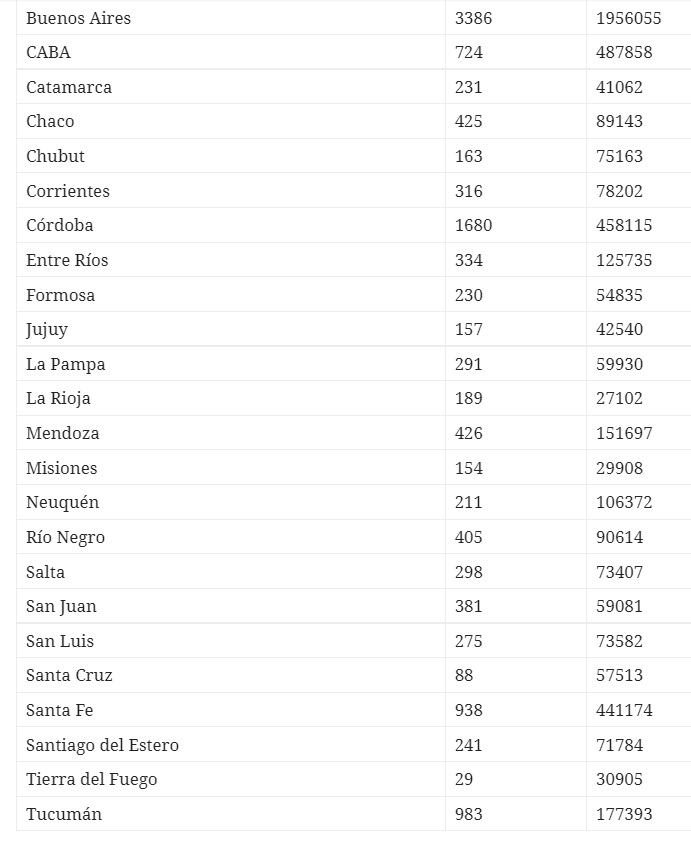Click the La Rioja row label

click(x=58, y=398)
